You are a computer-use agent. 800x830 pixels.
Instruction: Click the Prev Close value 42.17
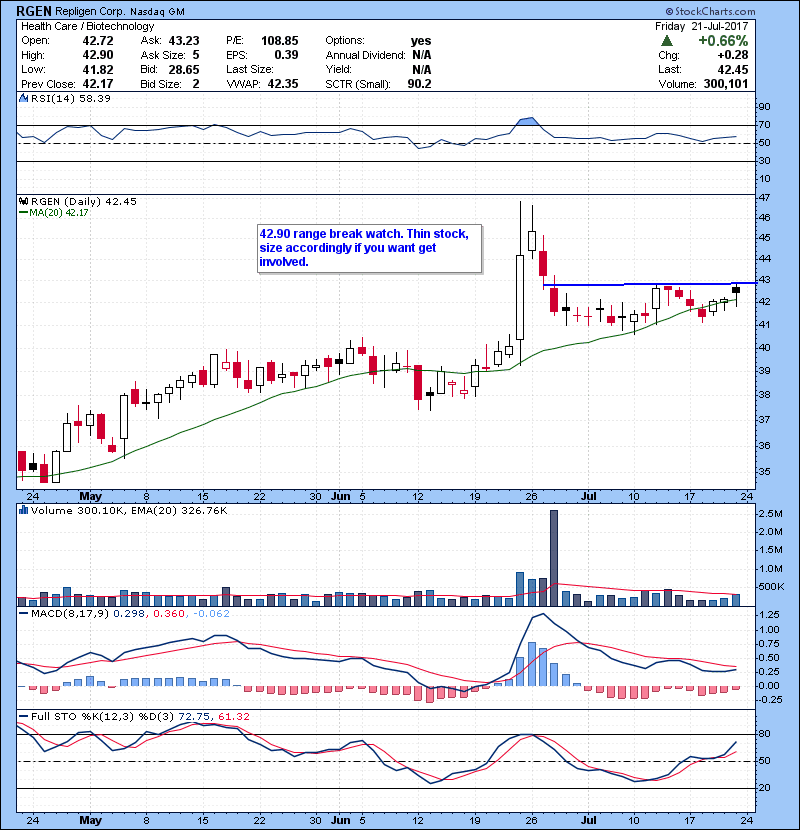[x=98, y=84]
